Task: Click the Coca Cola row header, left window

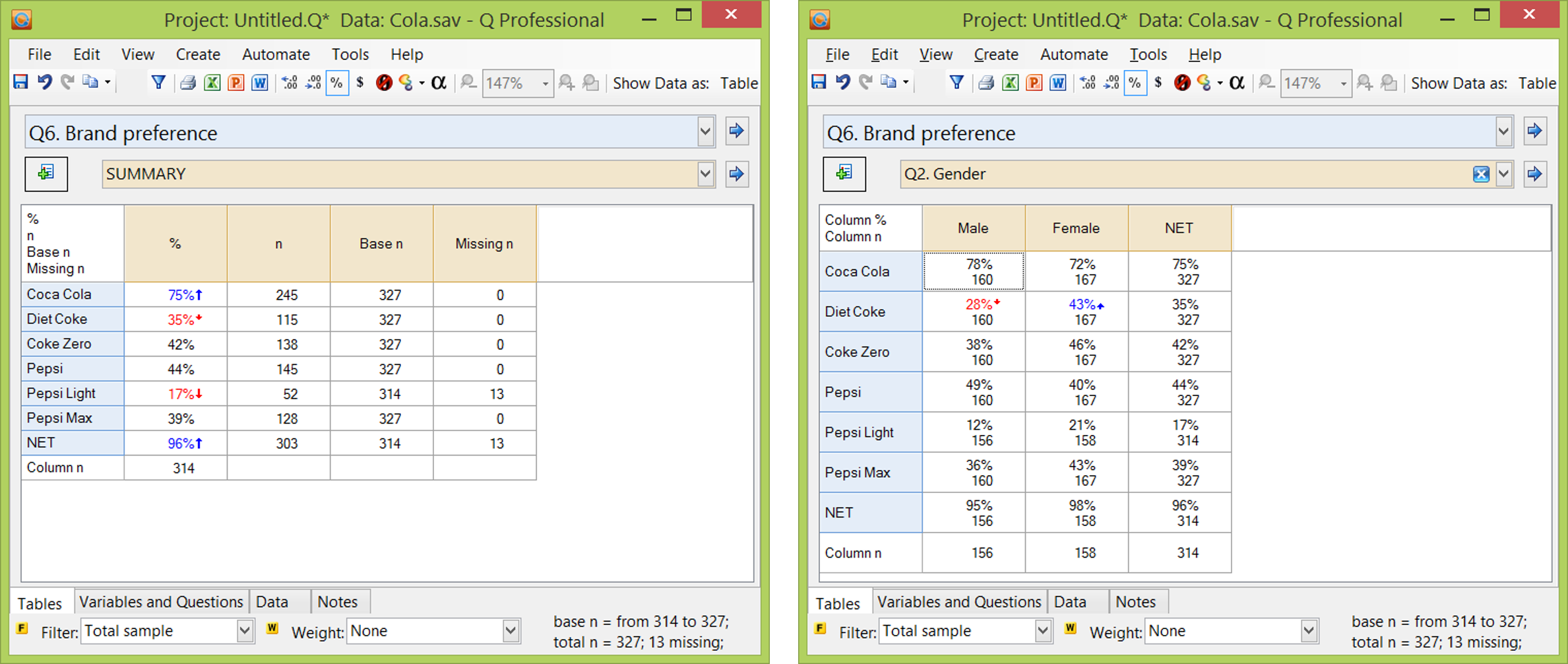Action: pos(73,294)
